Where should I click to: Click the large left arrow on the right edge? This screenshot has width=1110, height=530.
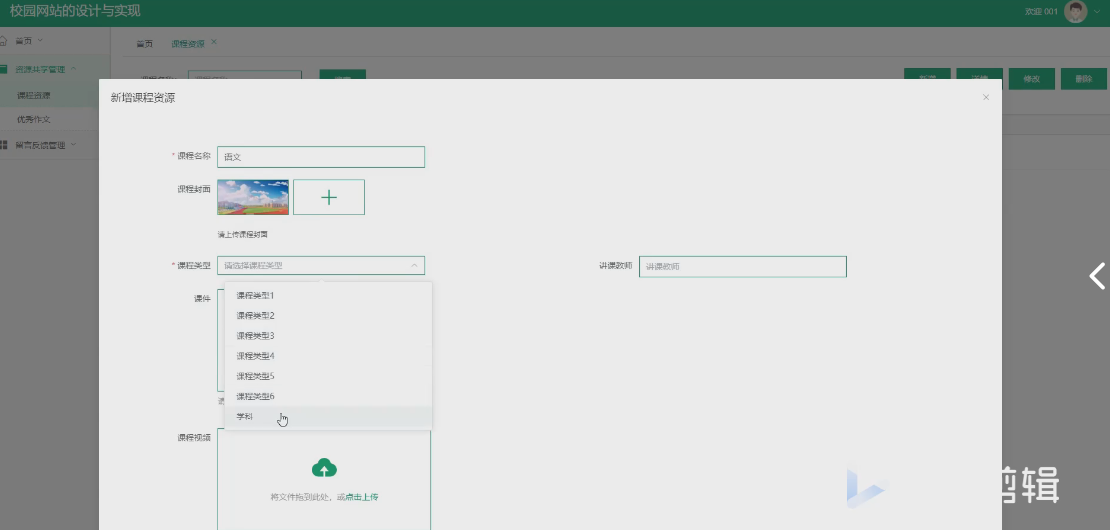tap(1097, 276)
